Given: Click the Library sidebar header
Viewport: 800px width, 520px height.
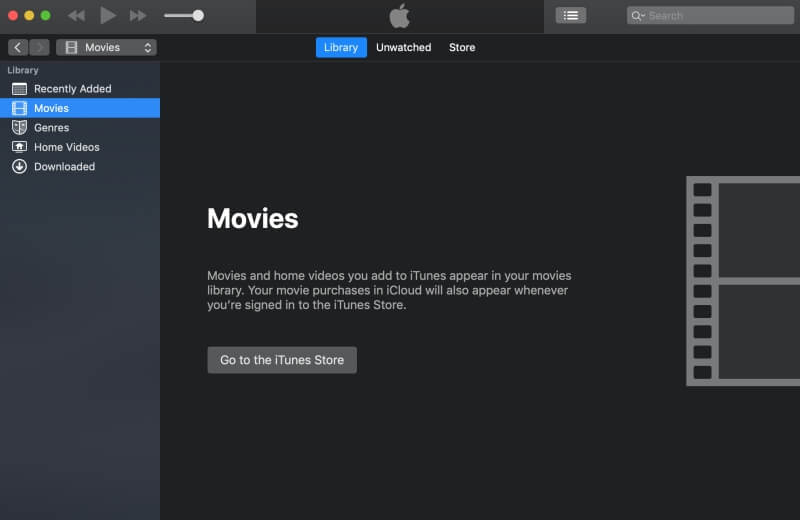Looking at the screenshot, I should (x=23, y=70).
